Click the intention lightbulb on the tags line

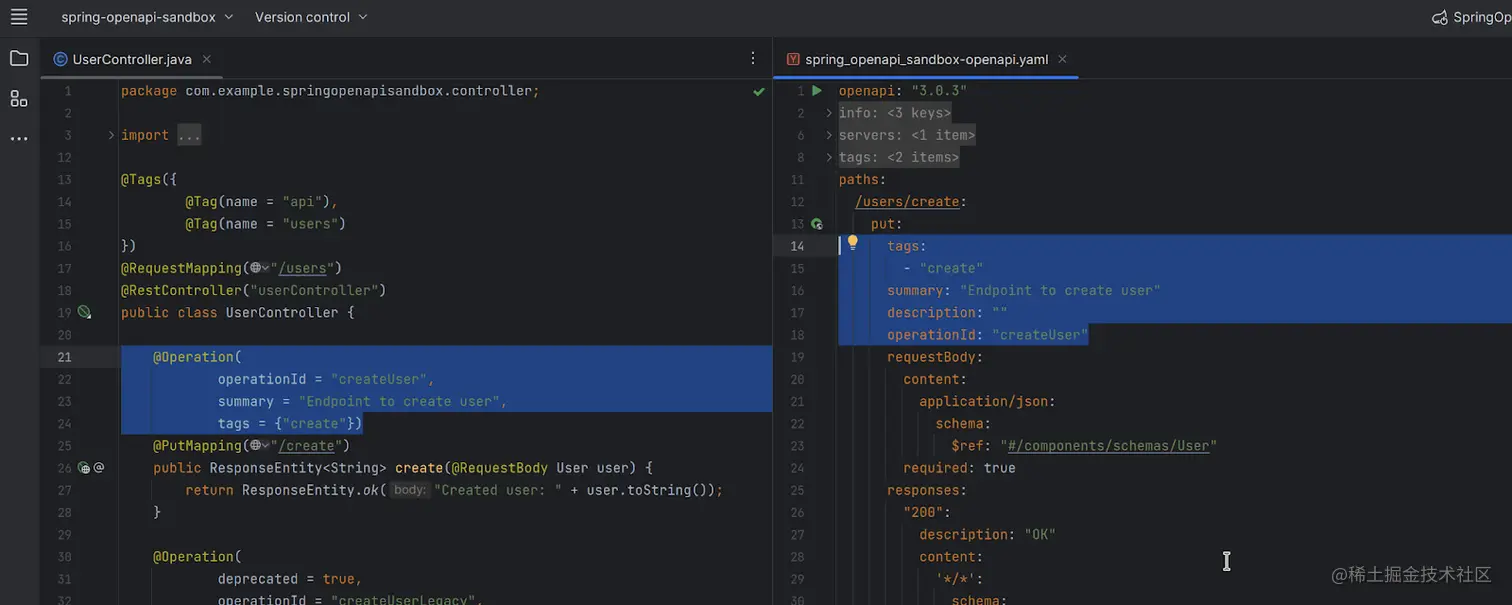point(851,241)
